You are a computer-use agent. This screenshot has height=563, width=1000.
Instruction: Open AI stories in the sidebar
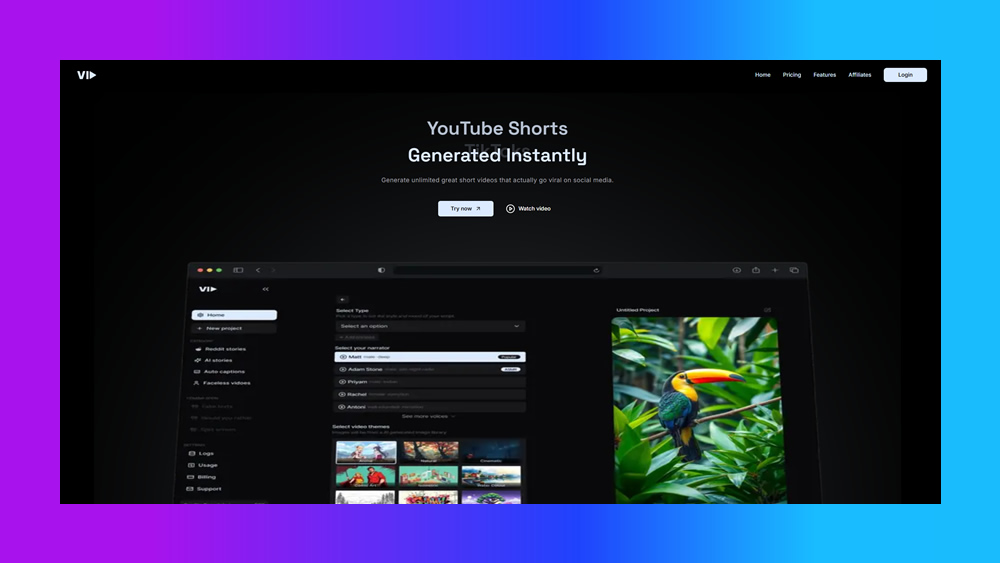[x=218, y=360]
